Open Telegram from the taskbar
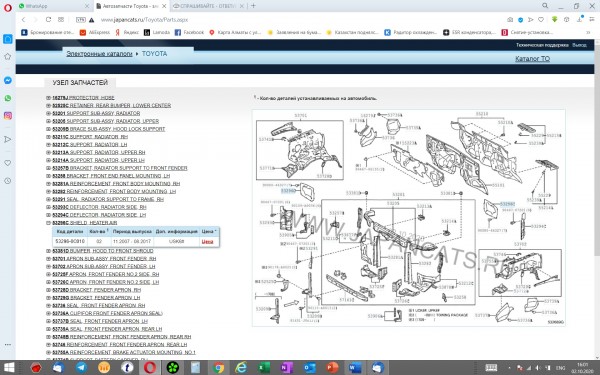Image resolution: width=600 pixels, height=375 pixels. tap(81, 368)
